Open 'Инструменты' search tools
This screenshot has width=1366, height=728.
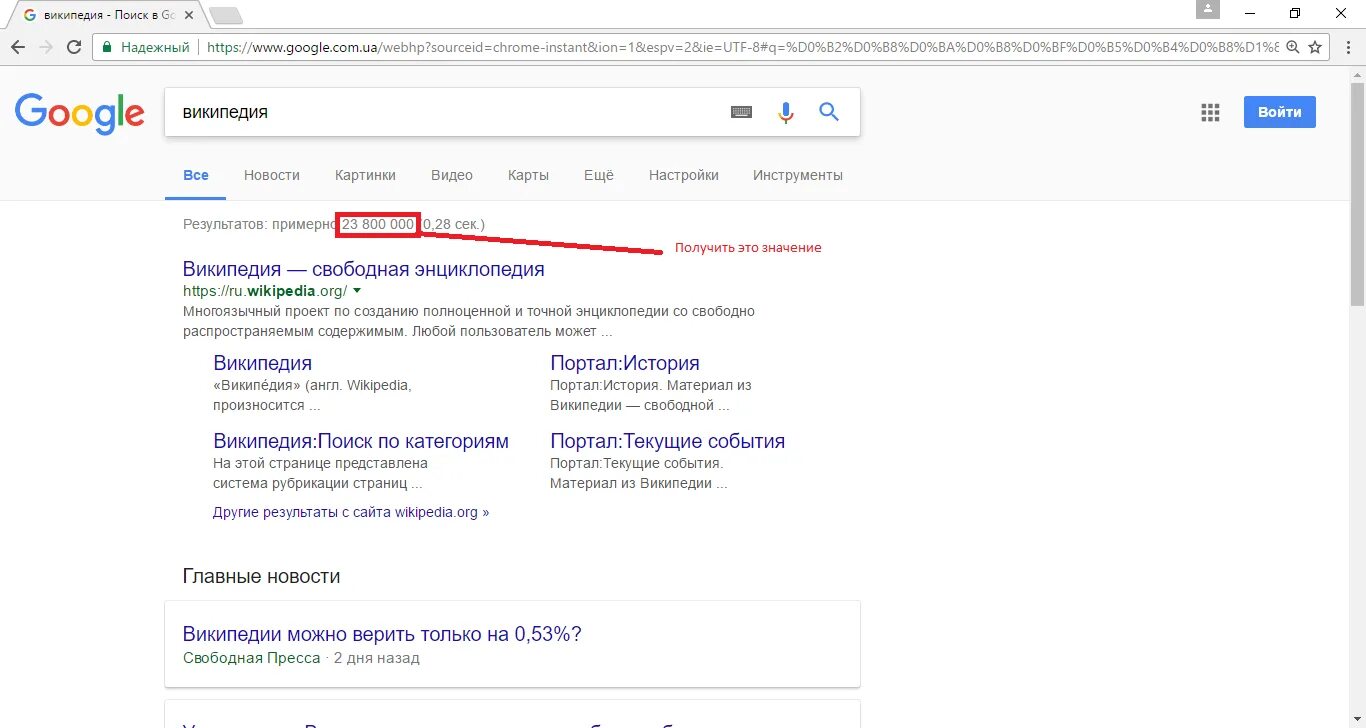click(x=798, y=175)
